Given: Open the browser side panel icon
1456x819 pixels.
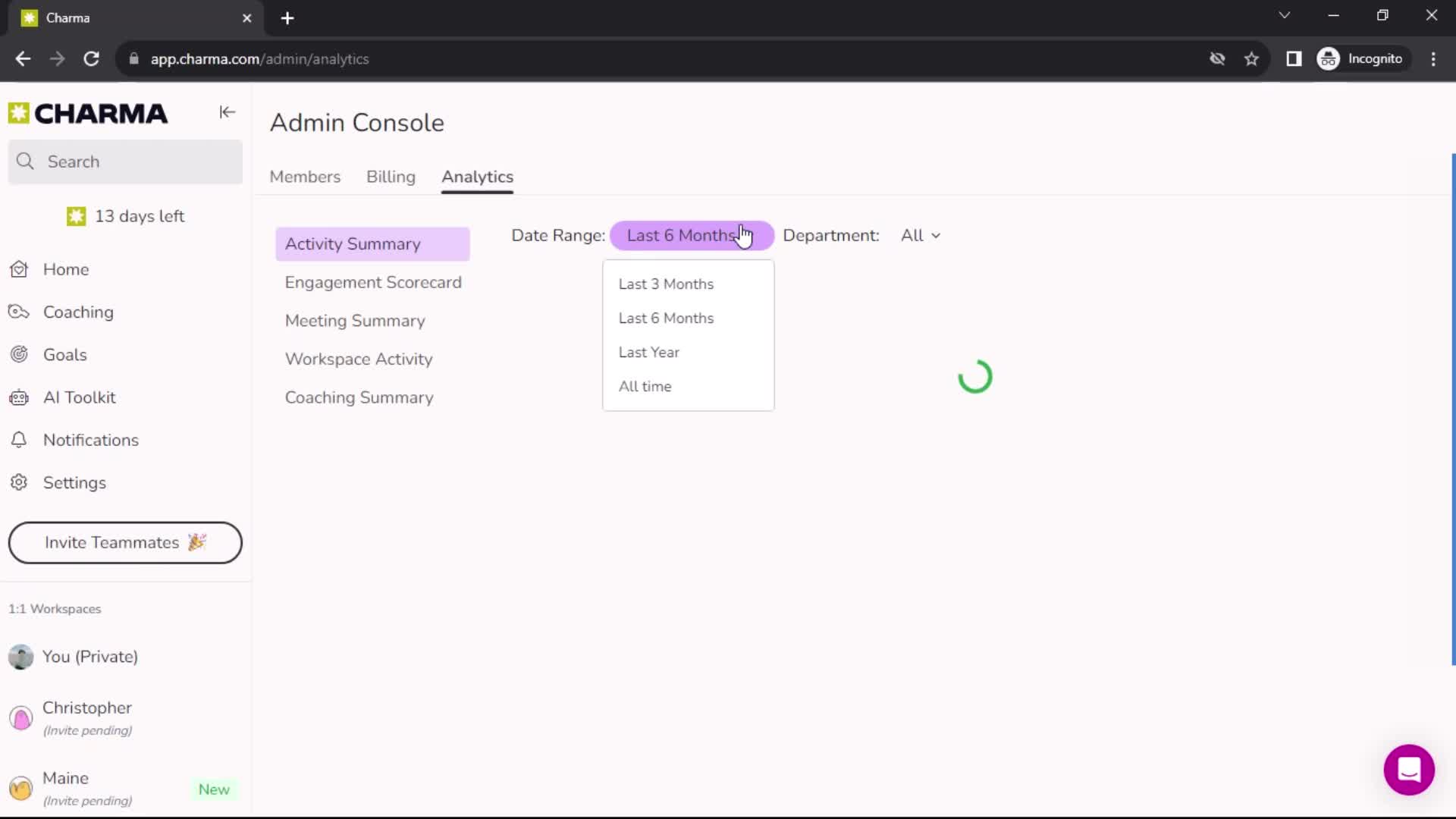Looking at the screenshot, I should click(x=1294, y=58).
